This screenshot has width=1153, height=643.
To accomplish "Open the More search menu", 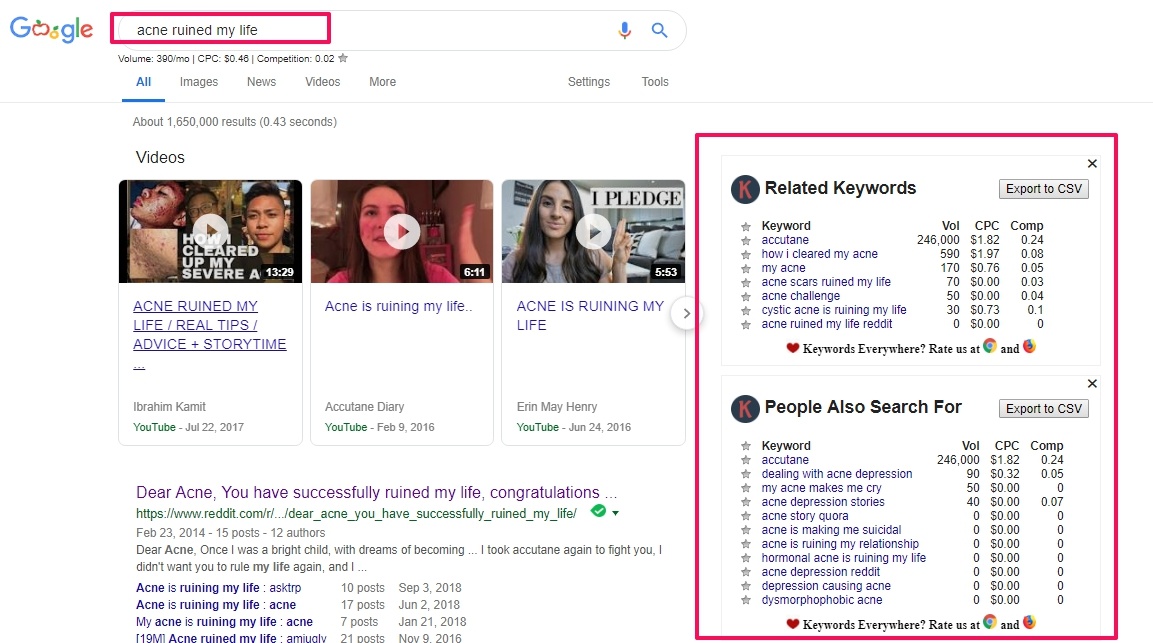I will click(x=382, y=82).
